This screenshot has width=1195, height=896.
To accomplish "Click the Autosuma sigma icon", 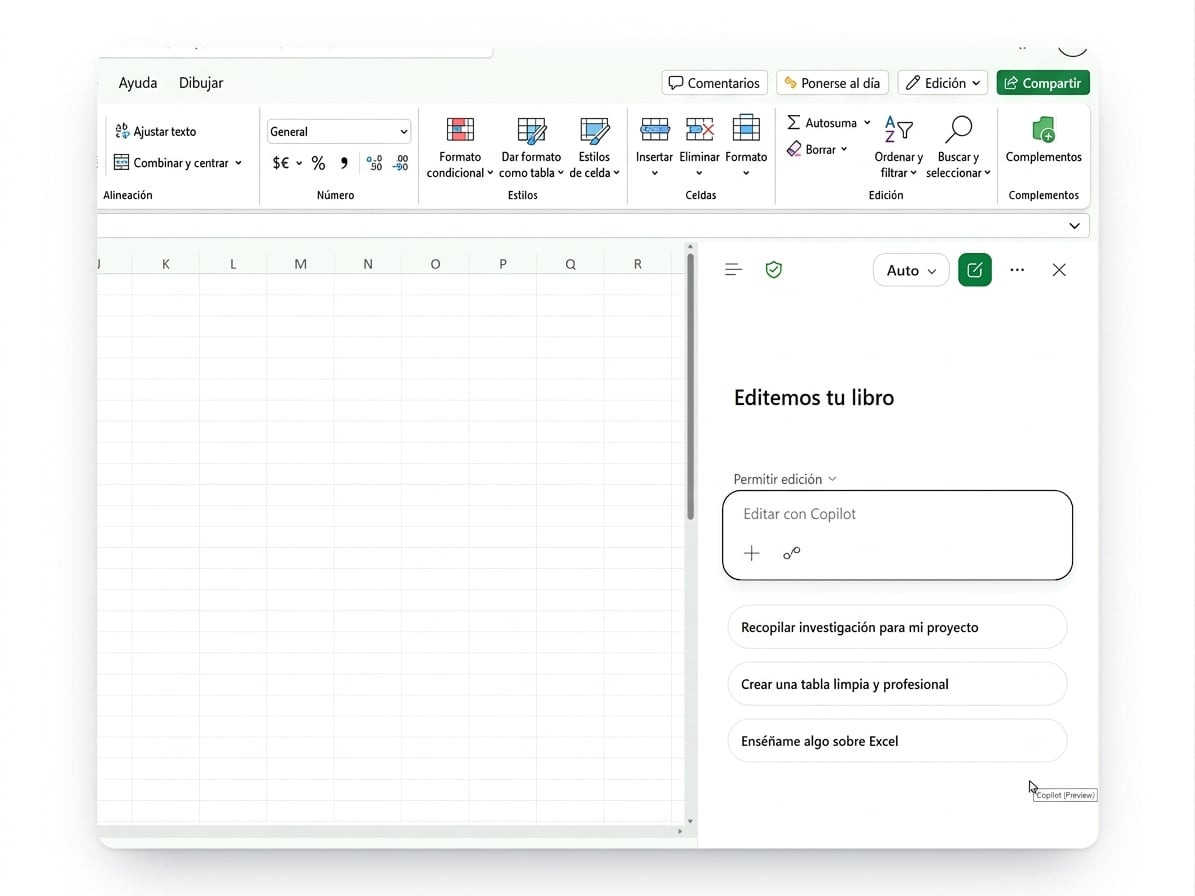I will point(793,123).
